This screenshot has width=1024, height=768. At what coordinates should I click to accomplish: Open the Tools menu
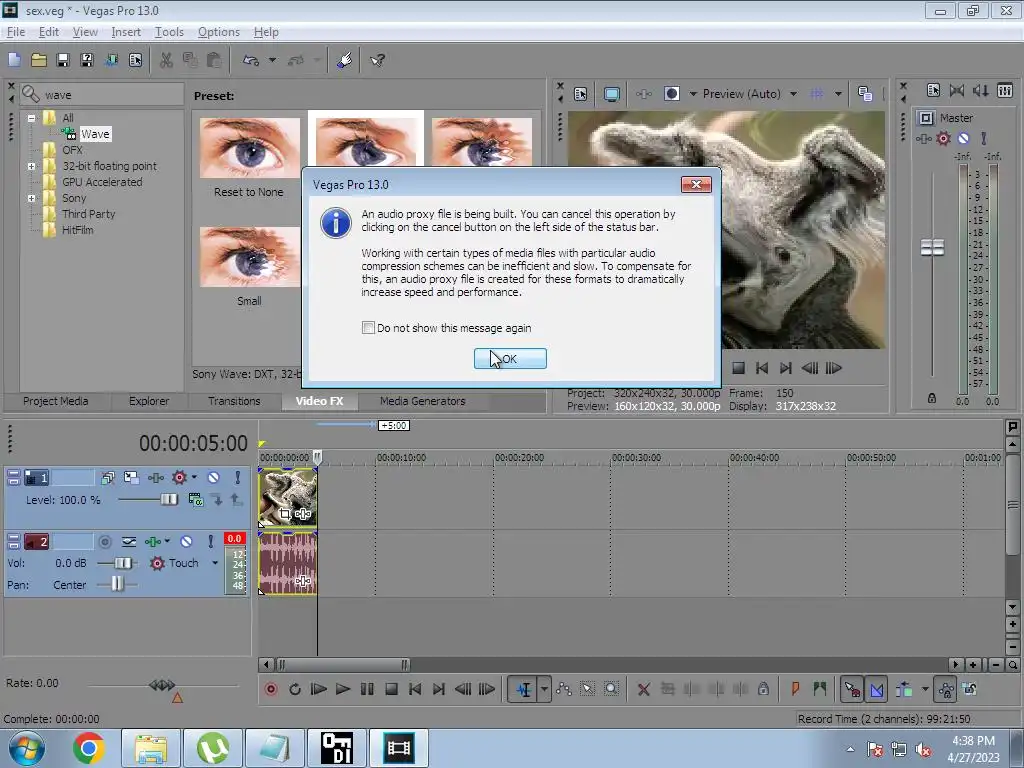click(x=169, y=32)
